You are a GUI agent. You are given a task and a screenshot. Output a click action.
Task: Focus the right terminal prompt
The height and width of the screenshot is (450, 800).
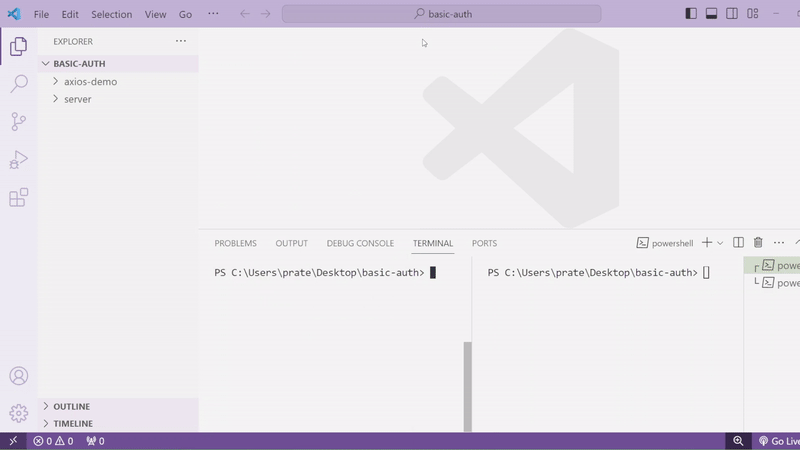598,272
